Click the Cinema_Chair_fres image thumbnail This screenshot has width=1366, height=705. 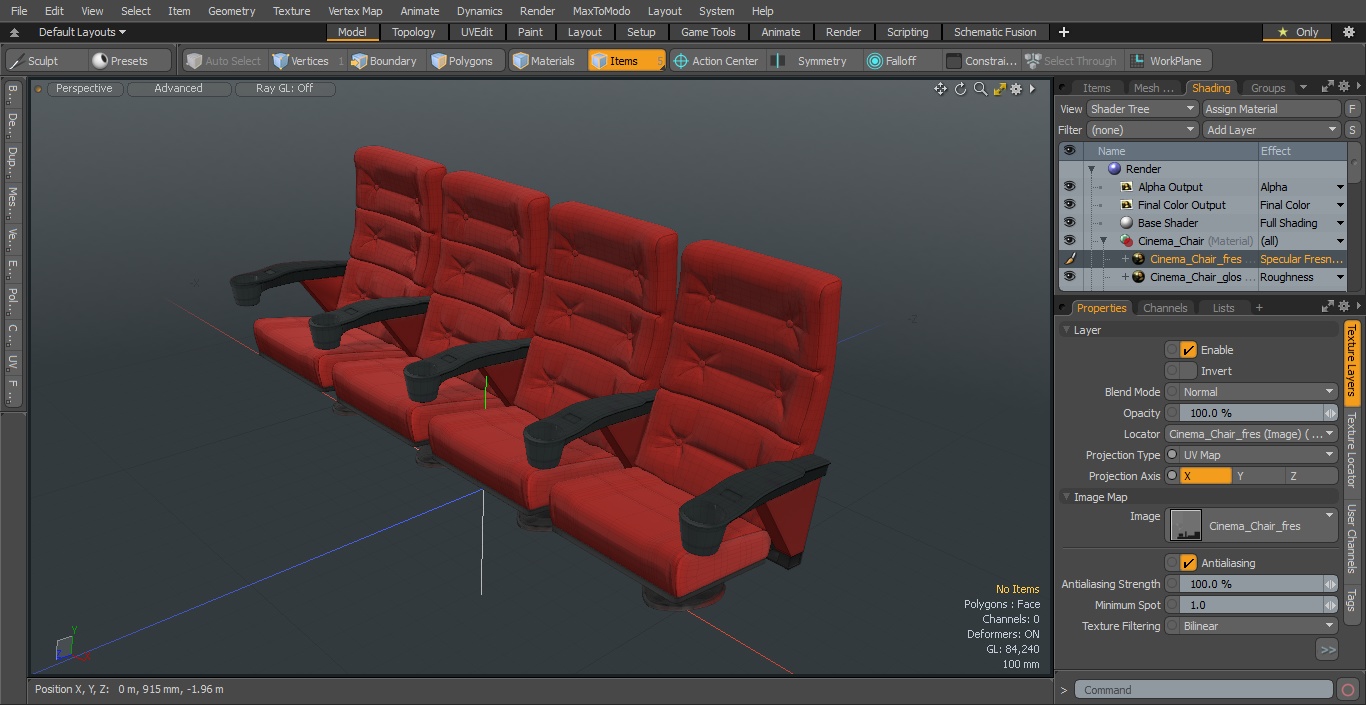(x=1186, y=525)
